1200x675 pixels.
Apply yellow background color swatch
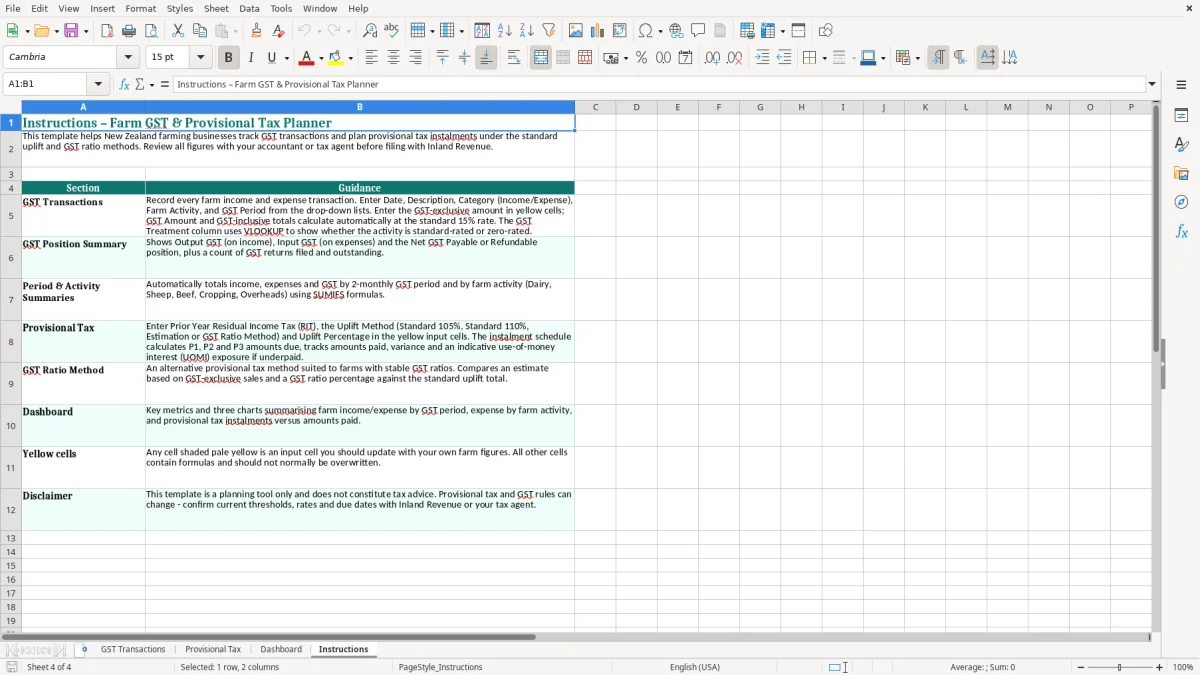pyautogui.click(x=336, y=58)
